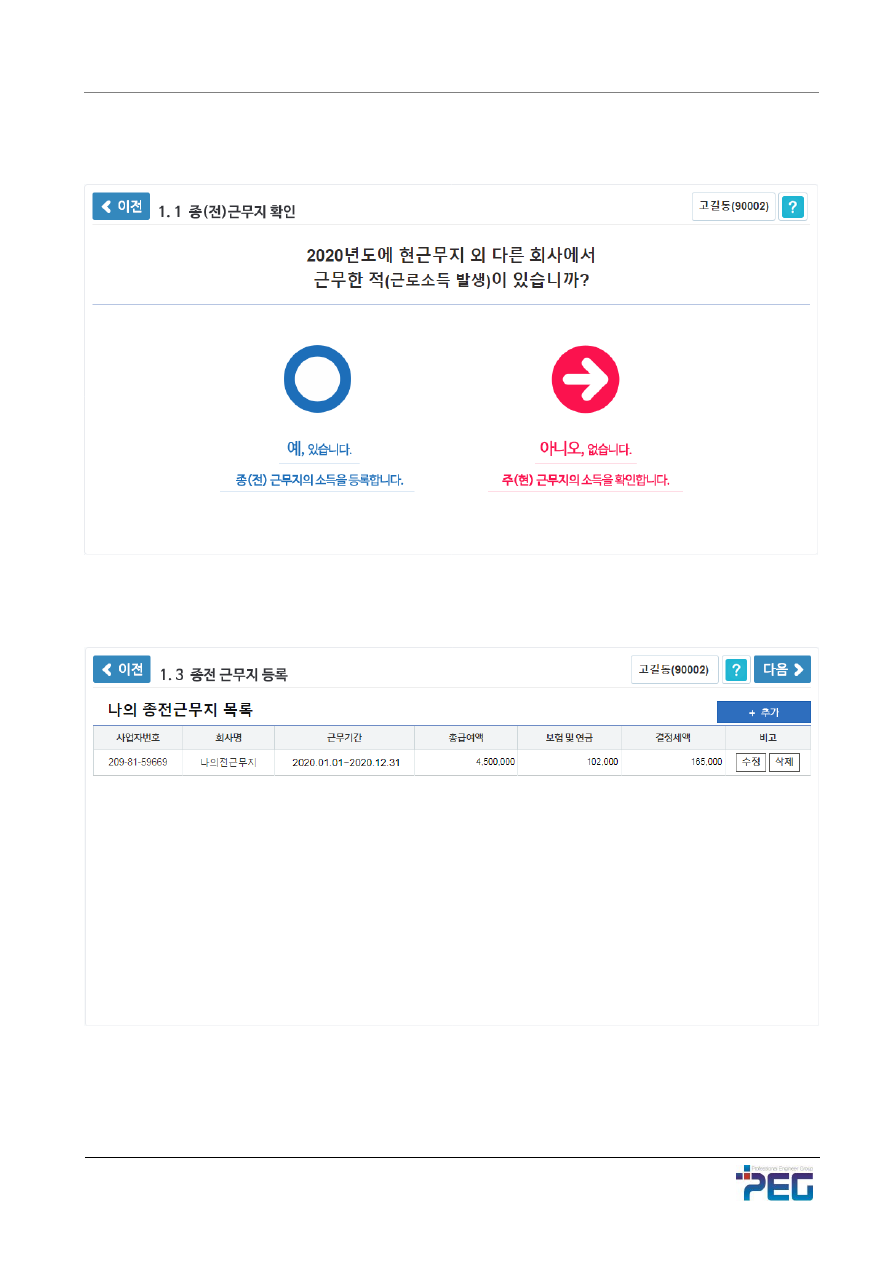Click the PEG logo in the footer
The height and width of the screenshot is (1263, 893).
tap(775, 1184)
